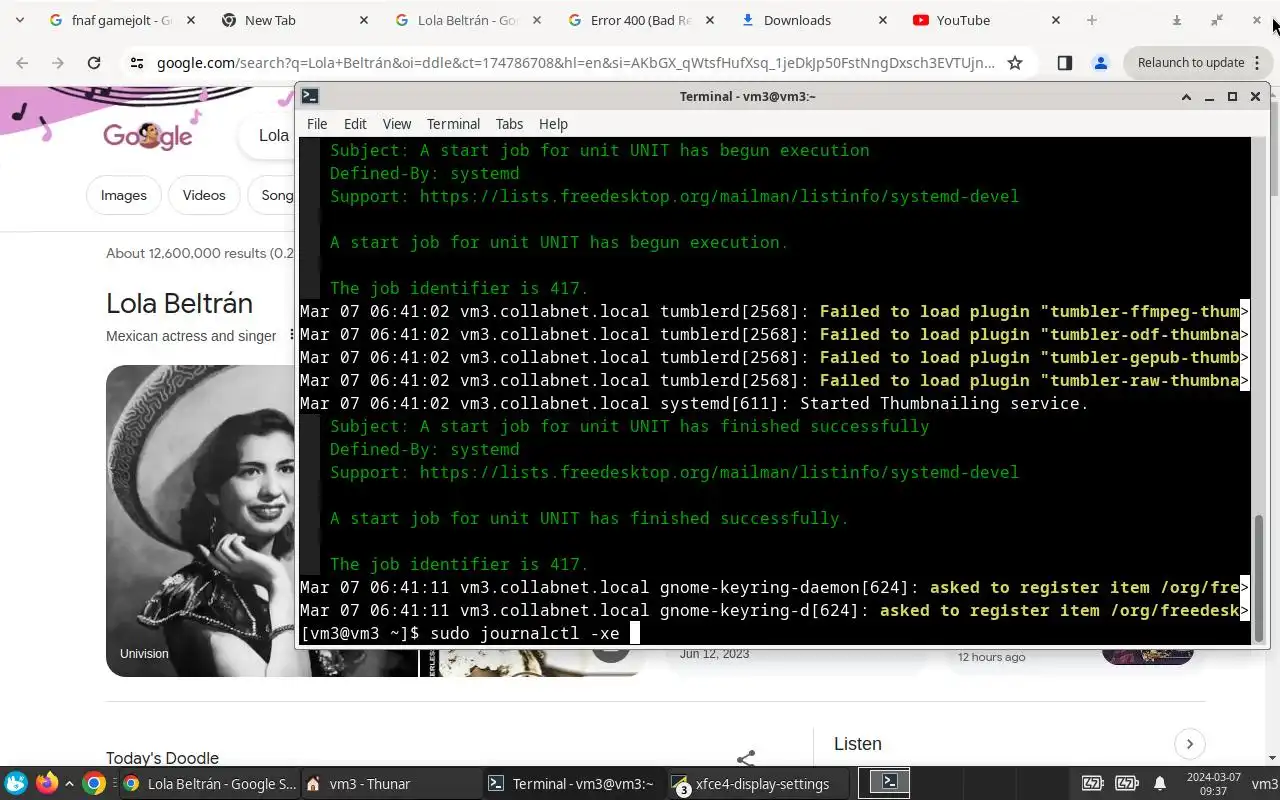The height and width of the screenshot is (800, 1280).
Task: Click the terminal workspace icon in the taskbar
Action: (x=888, y=783)
